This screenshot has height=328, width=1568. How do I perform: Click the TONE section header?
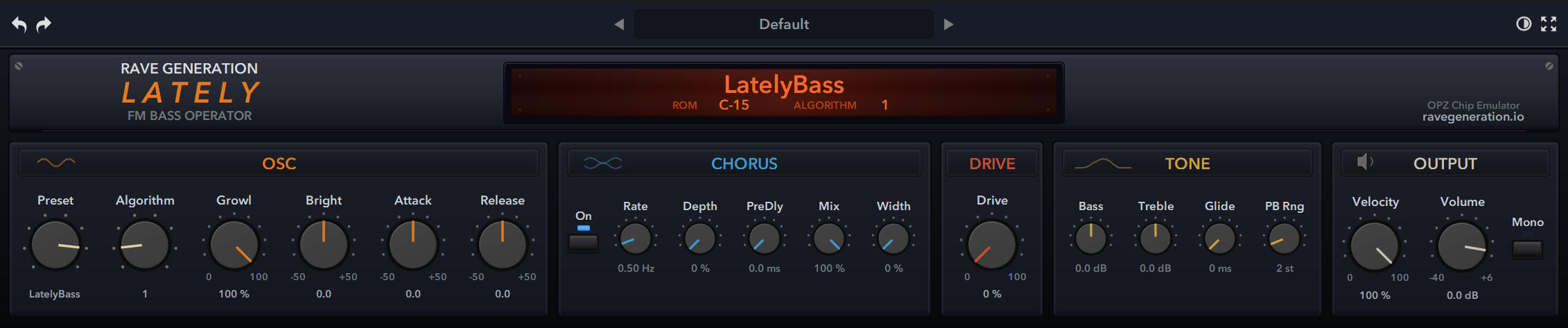pyautogui.click(x=1187, y=164)
